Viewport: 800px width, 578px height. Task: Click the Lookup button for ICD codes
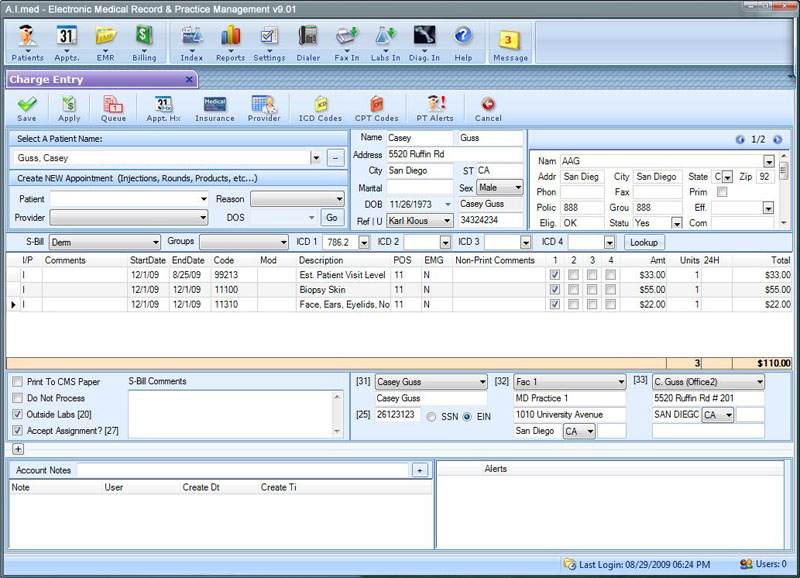[646, 241]
